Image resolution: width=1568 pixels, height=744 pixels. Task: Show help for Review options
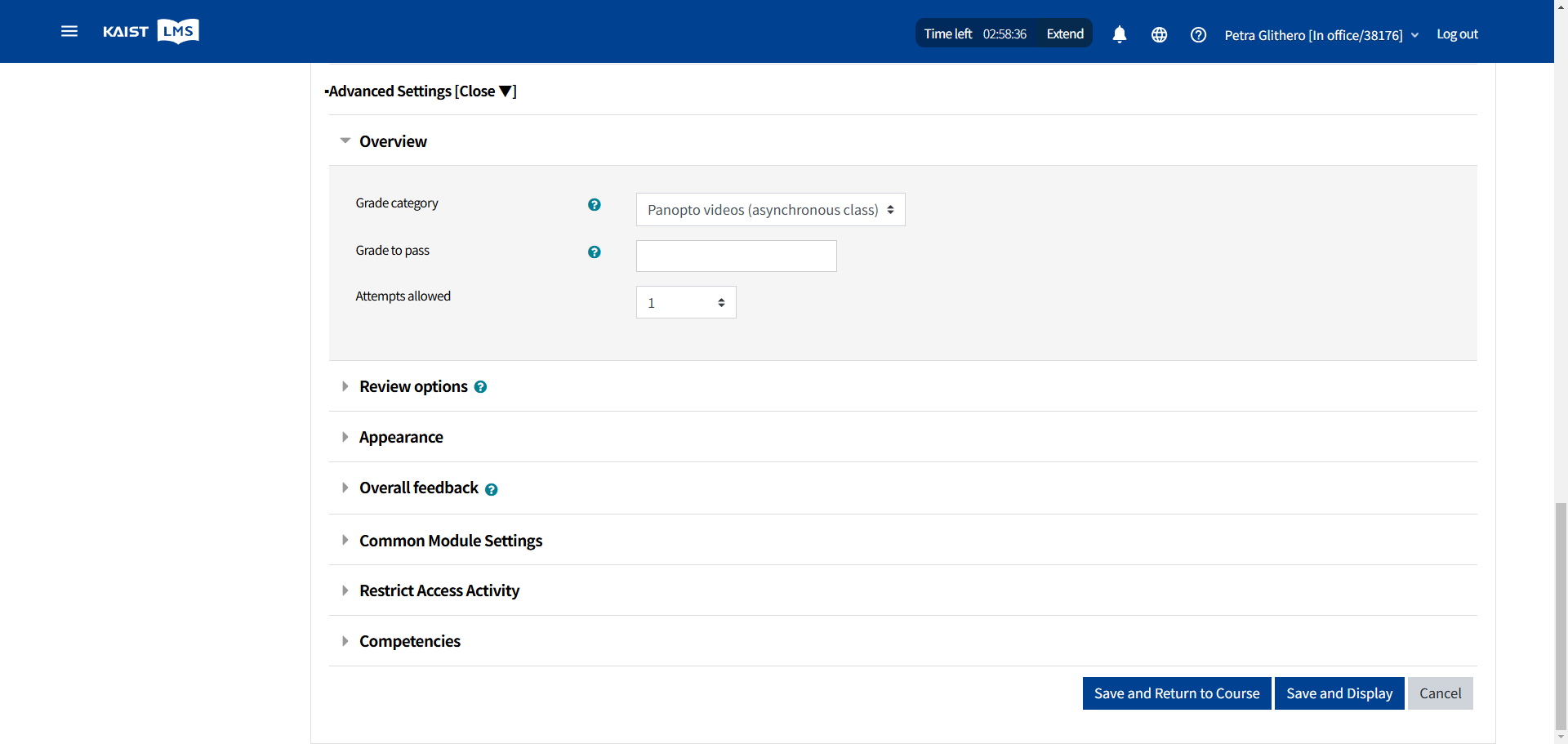tap(480, 387)
